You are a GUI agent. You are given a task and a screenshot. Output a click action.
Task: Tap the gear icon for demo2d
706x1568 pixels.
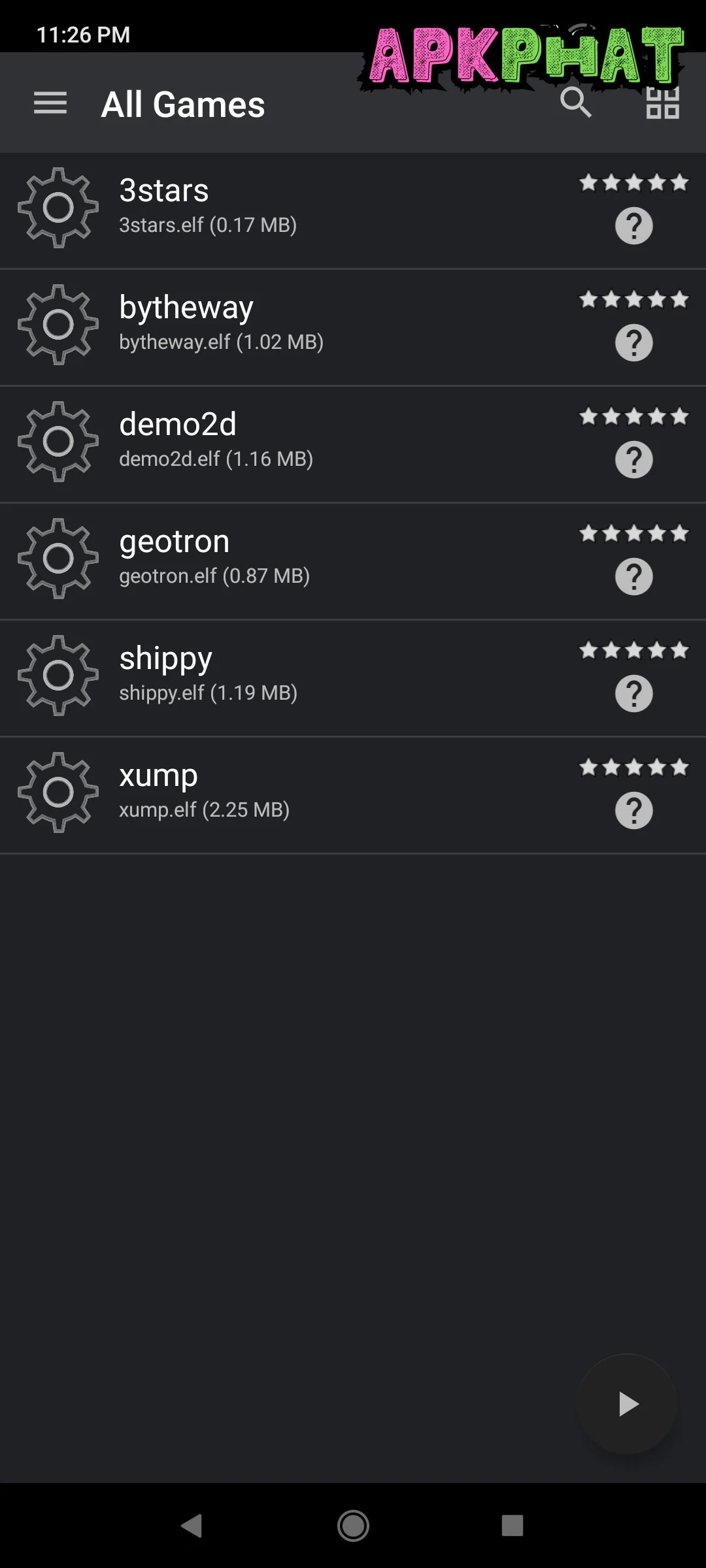[58, 442]
